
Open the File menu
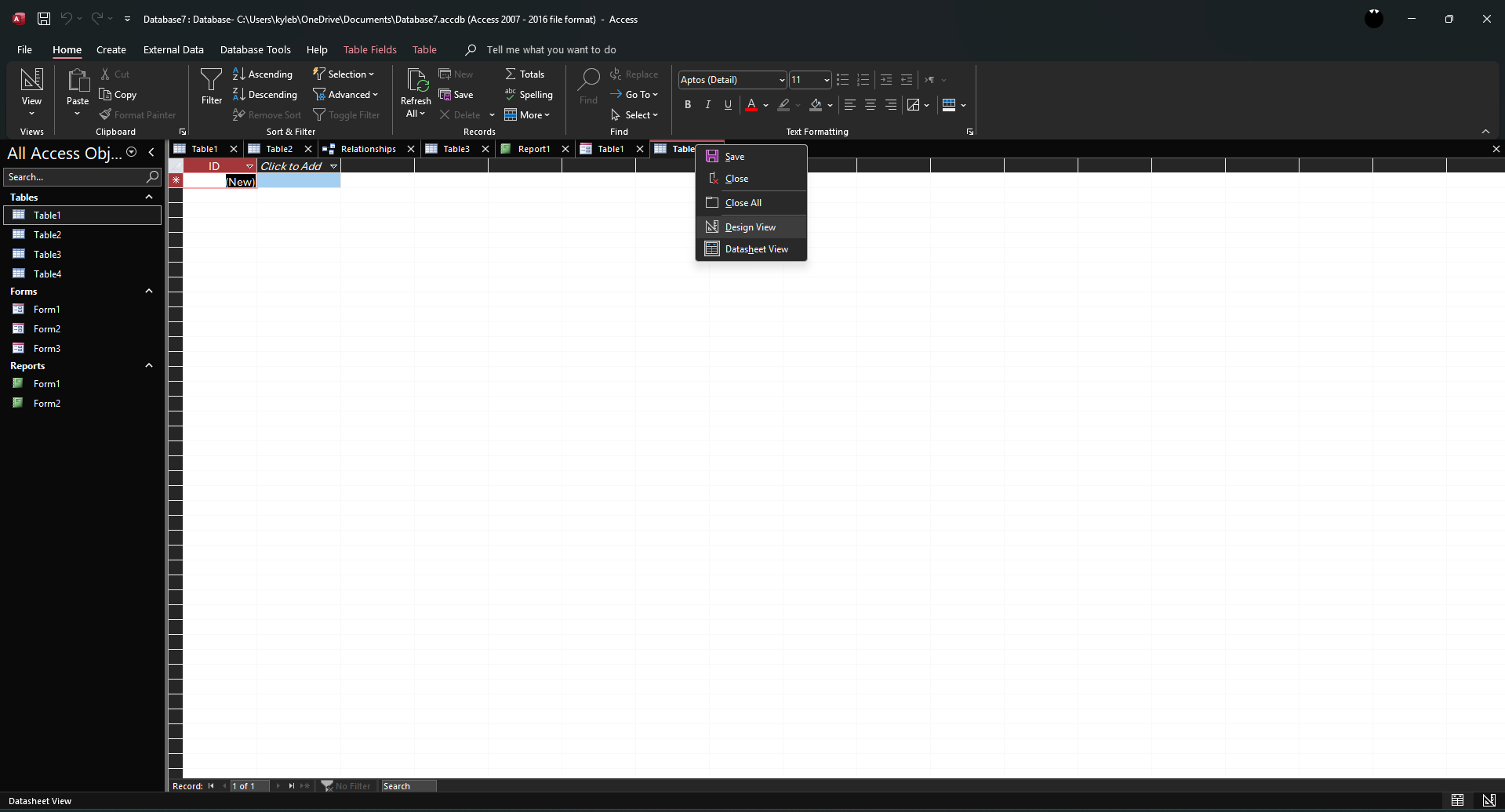[x=24, y=49]
